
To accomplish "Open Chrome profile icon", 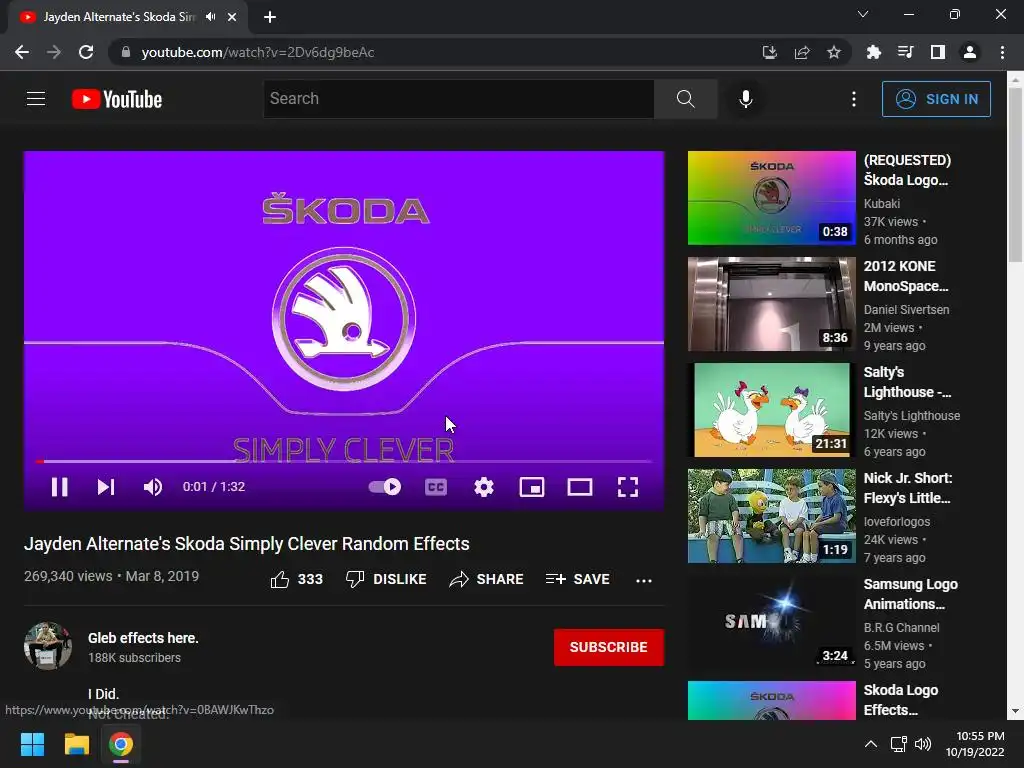I will tap(970, 52).
